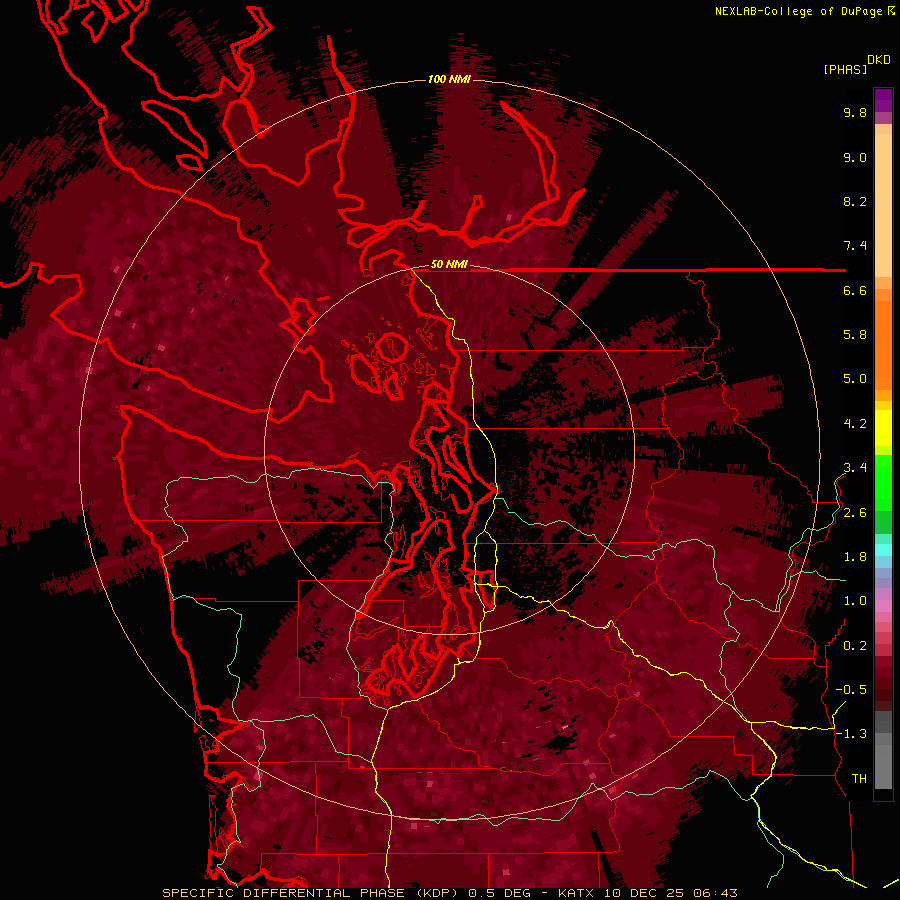Image resolution: width=900 pixels, height=900 pixels.
Task: Click the -0.5 legend value
Action: click(851, 690)
